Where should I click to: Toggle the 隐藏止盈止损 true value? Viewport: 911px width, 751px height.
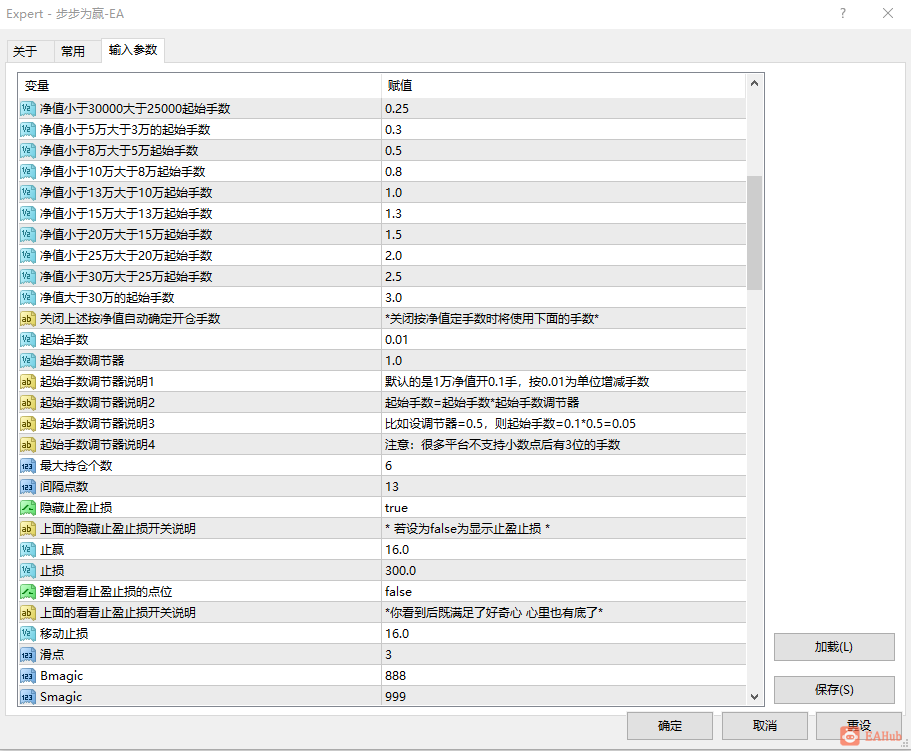[x=563, y=508]
